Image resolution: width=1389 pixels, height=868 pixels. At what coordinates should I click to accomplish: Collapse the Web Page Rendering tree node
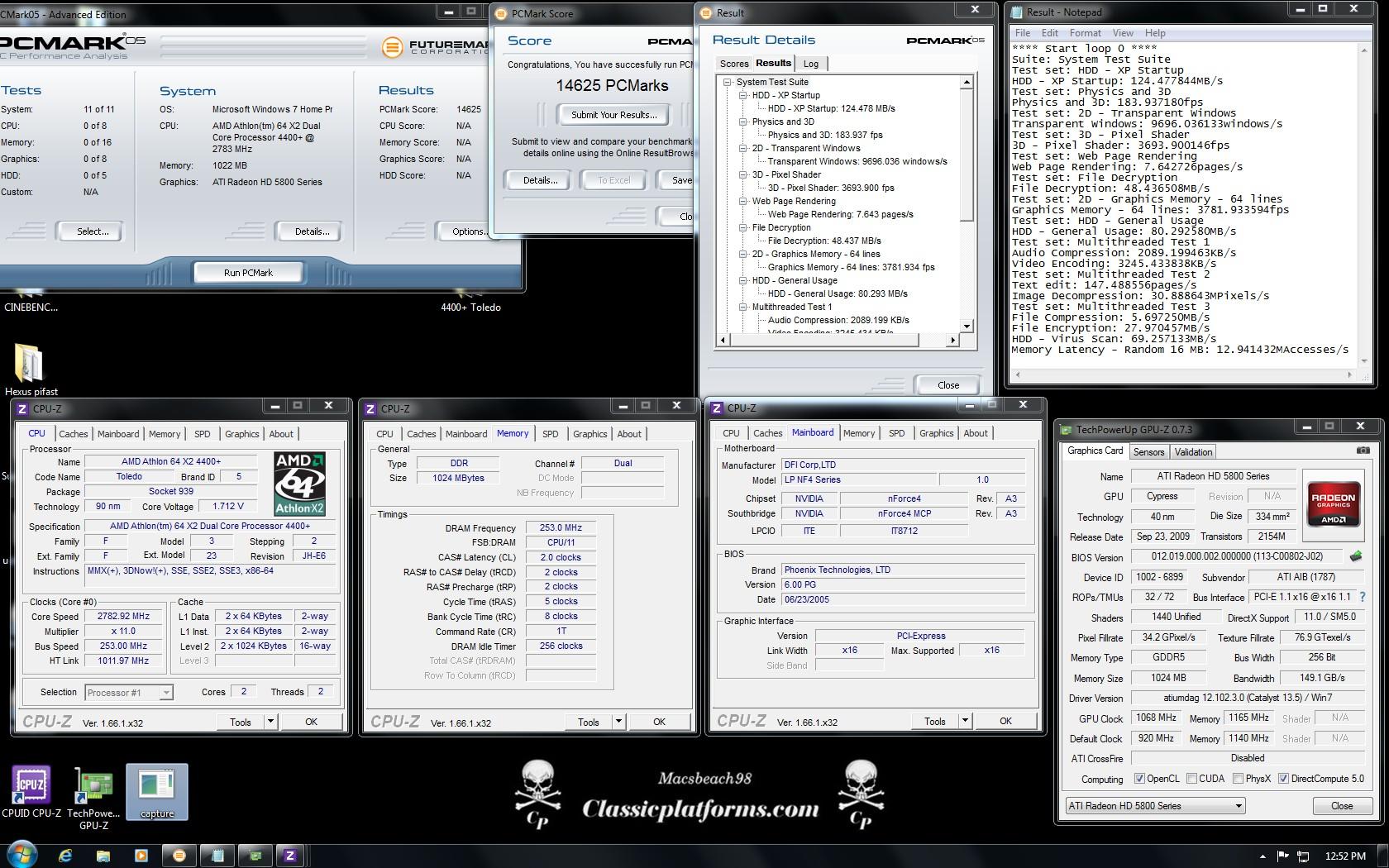point(743,201)
